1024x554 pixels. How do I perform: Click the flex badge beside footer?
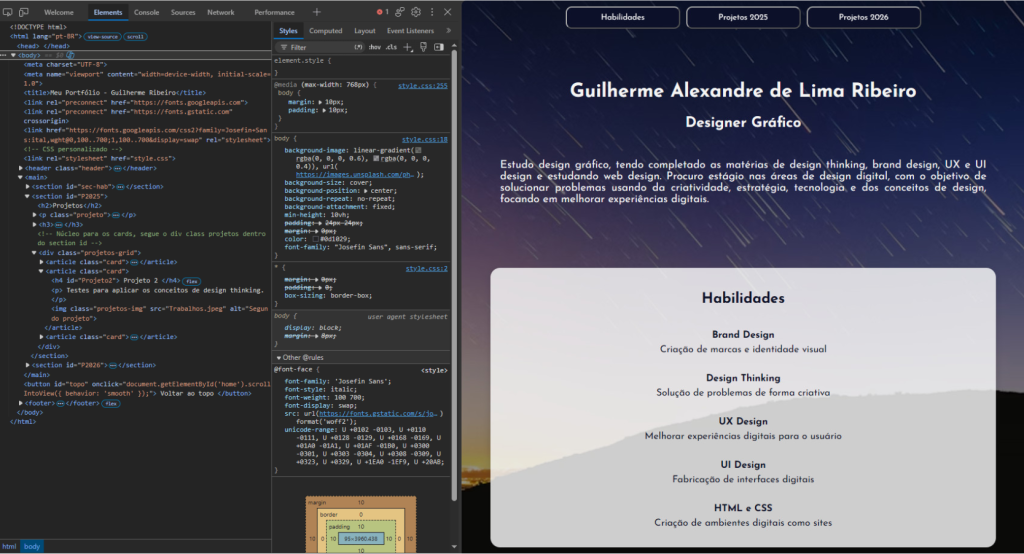[111, 404]
